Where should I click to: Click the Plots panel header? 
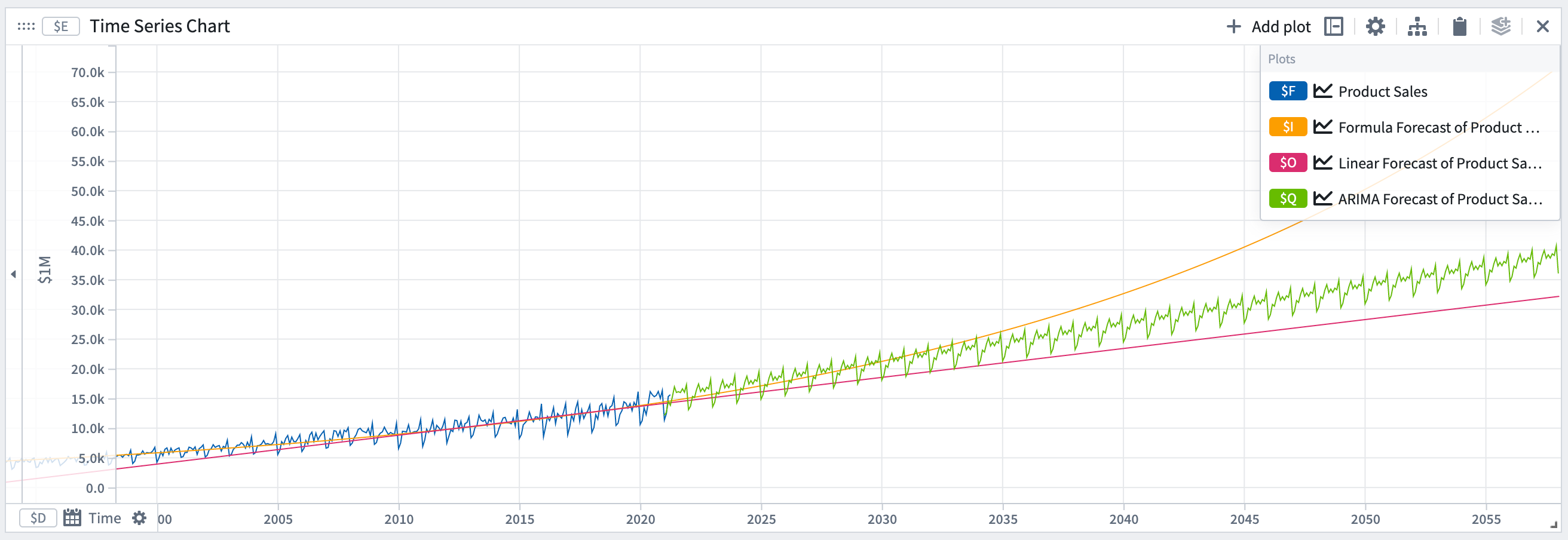[1281, 59]
